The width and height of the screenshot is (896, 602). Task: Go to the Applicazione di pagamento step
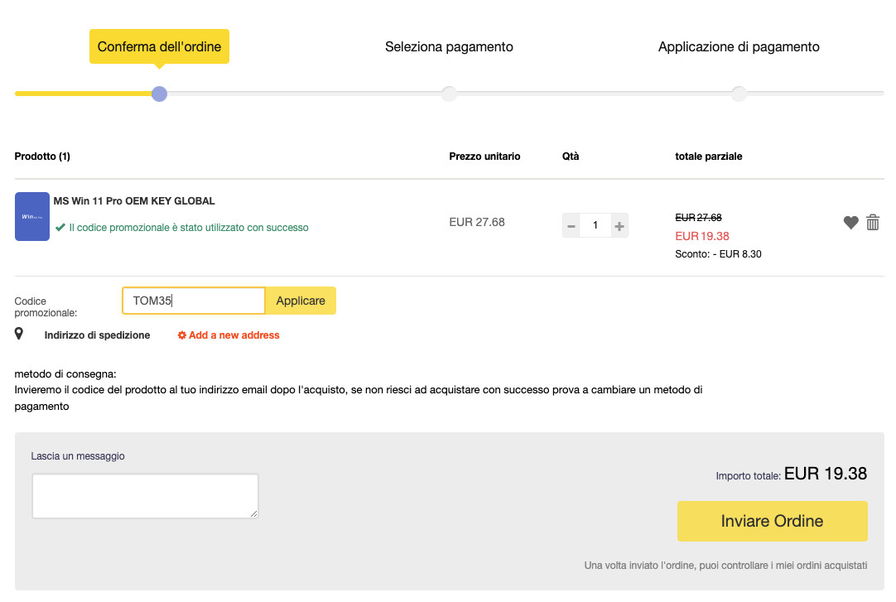pyautogui.click(x=738, y=47)
